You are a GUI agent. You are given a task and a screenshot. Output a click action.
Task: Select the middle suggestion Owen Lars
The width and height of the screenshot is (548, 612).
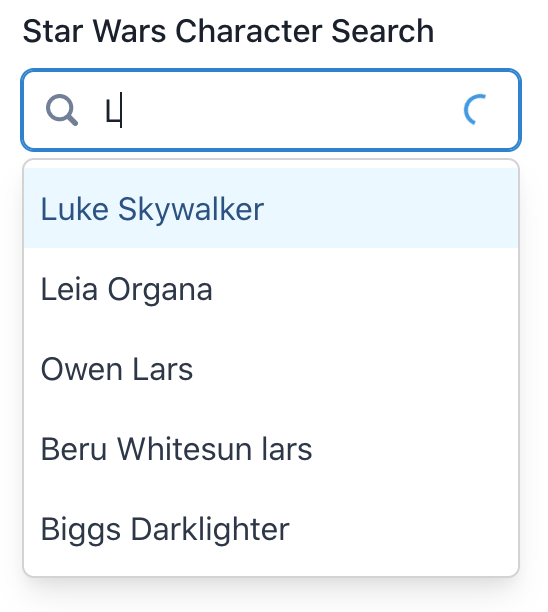pyautogui.click(x=271, y=369)
